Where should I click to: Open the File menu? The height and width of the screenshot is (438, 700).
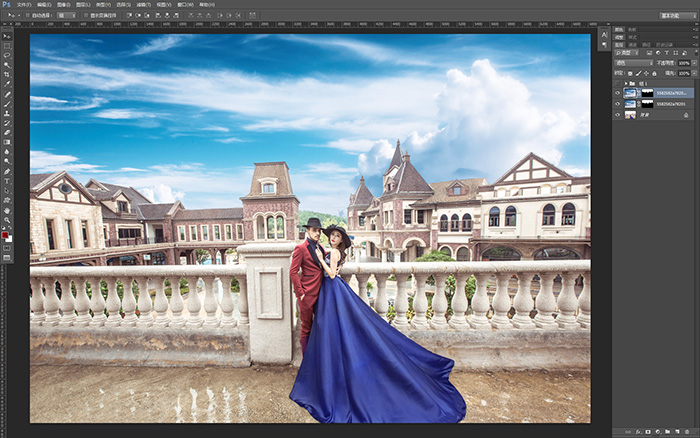coord(24,4)
